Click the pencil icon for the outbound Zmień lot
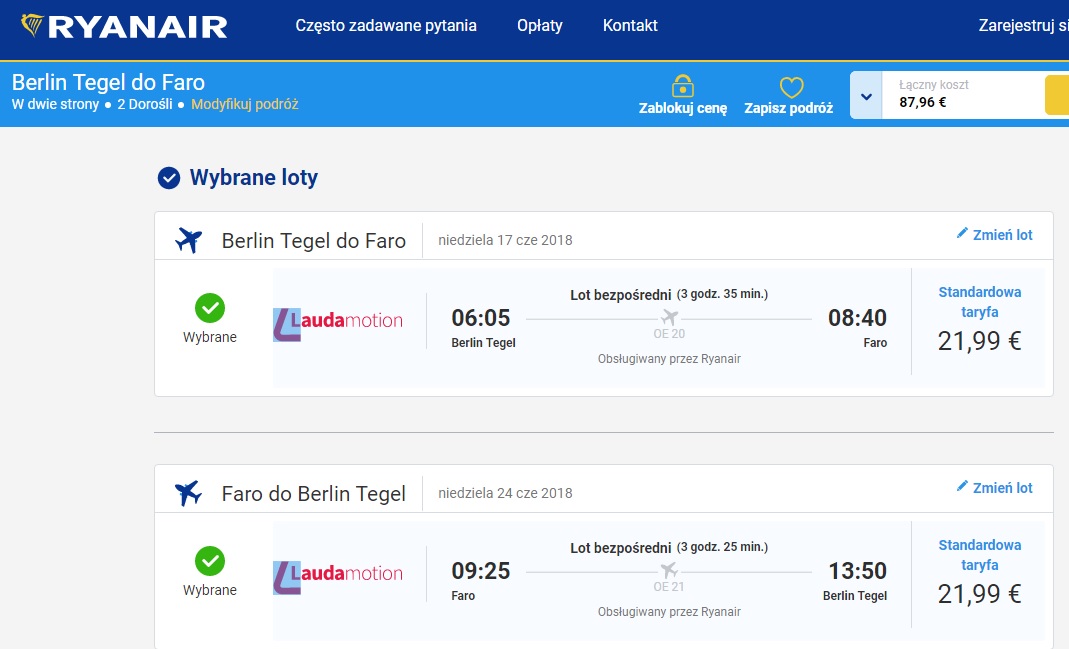 point(962,233)
